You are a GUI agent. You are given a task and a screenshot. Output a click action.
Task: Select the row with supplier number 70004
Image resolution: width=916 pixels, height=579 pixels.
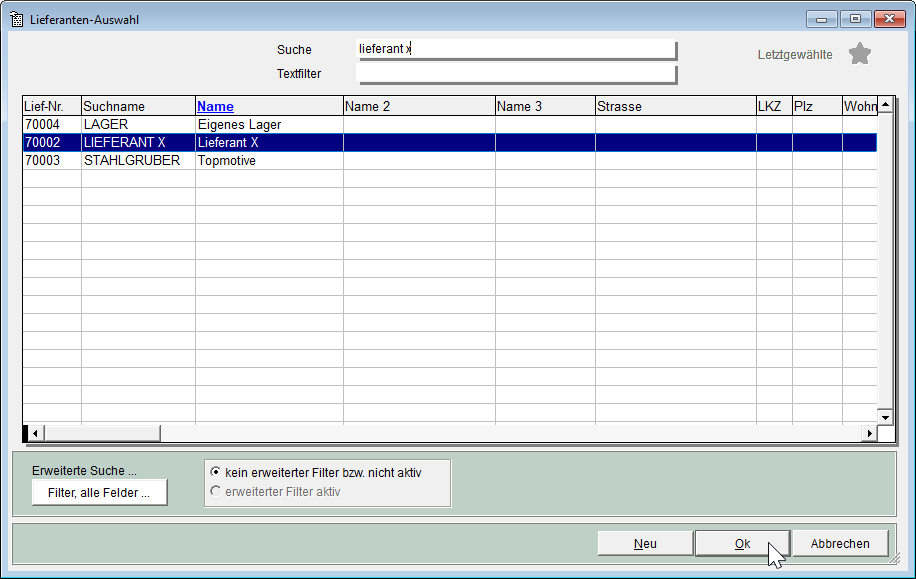pos(450,124)
